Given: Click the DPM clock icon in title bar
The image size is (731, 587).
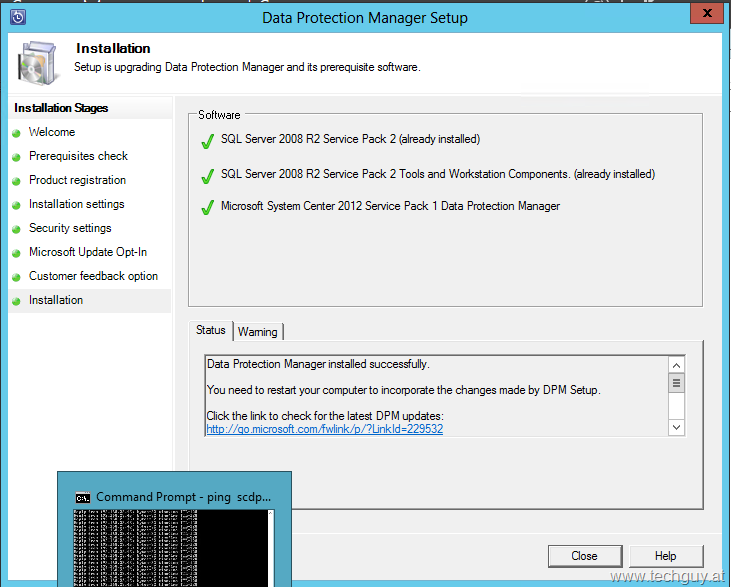Looking at the screenshot, I should tap(18, 17).
